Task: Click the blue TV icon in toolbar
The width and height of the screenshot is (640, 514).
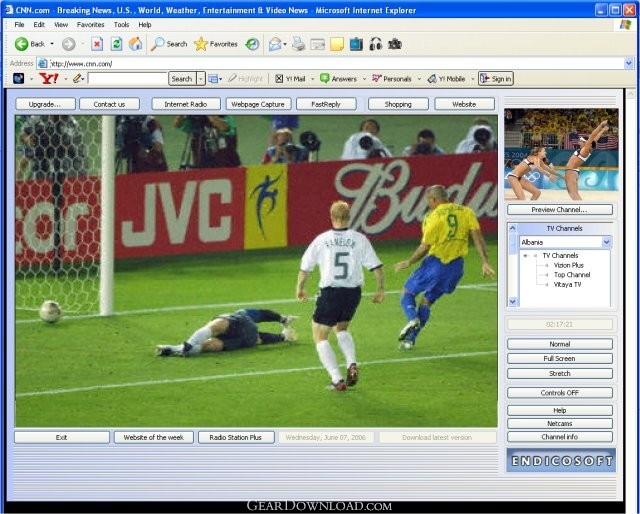Action: click(356, 44)
